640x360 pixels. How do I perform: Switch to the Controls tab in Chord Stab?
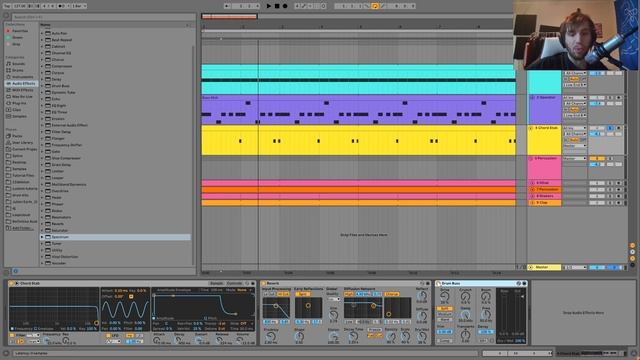coord(234,283)
